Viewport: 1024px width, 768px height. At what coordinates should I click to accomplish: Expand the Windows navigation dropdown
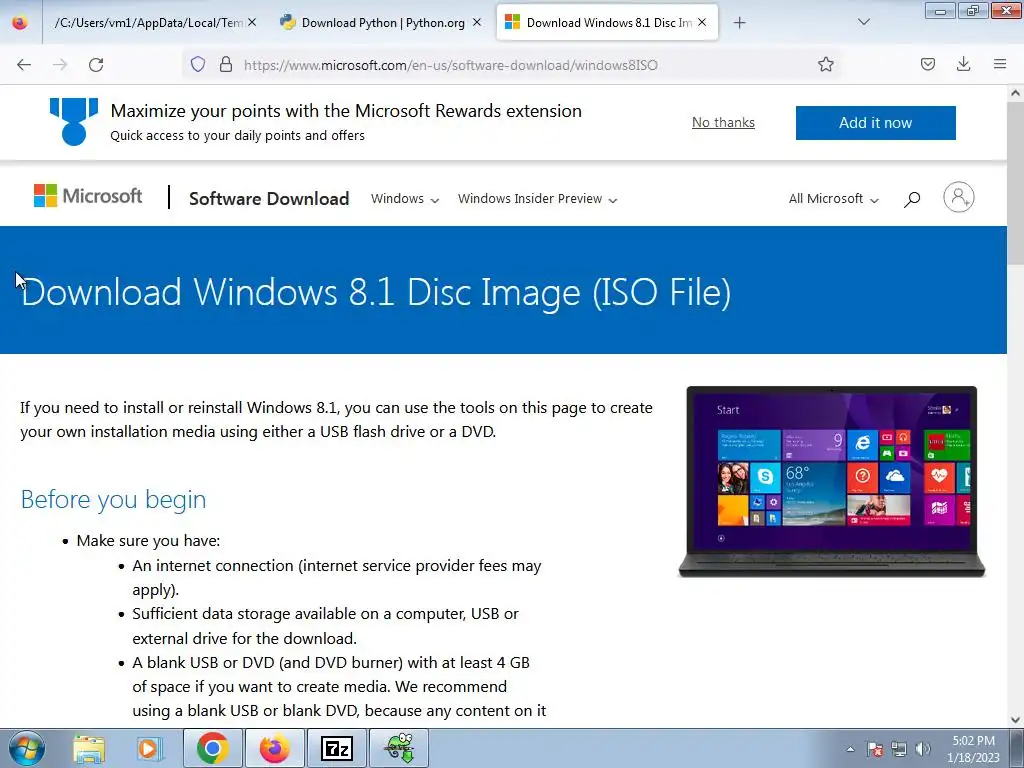(405, 199)
